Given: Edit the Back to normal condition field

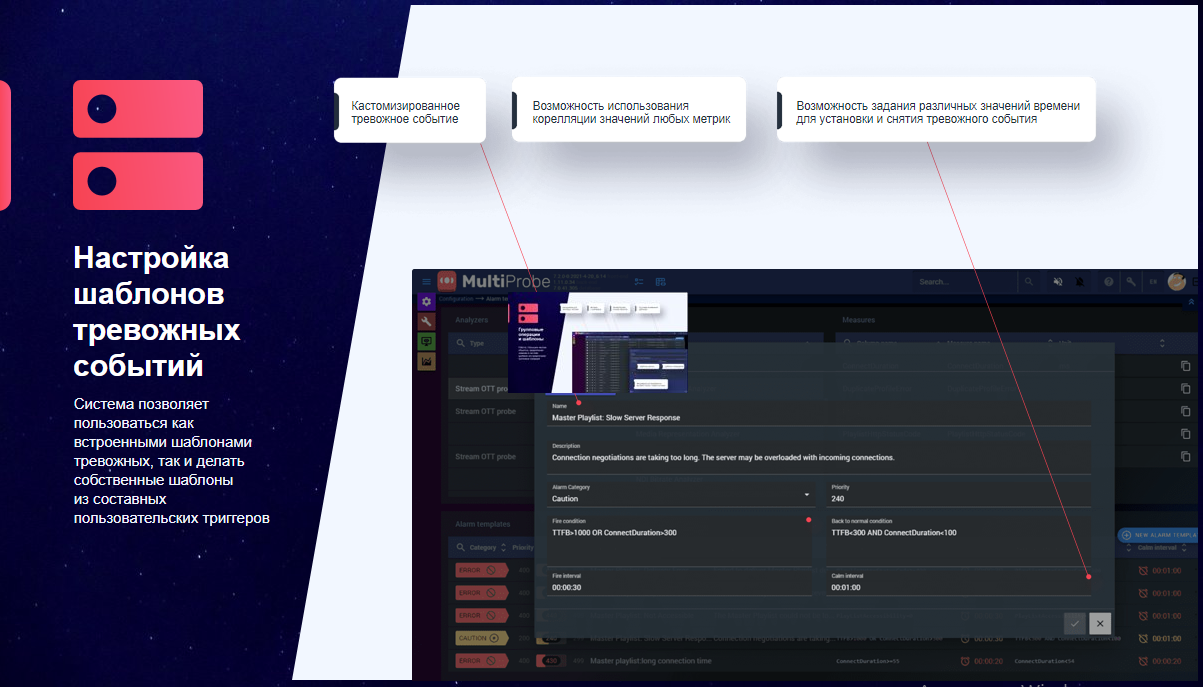Looking at the screenshot, I should tap(959, 540).
